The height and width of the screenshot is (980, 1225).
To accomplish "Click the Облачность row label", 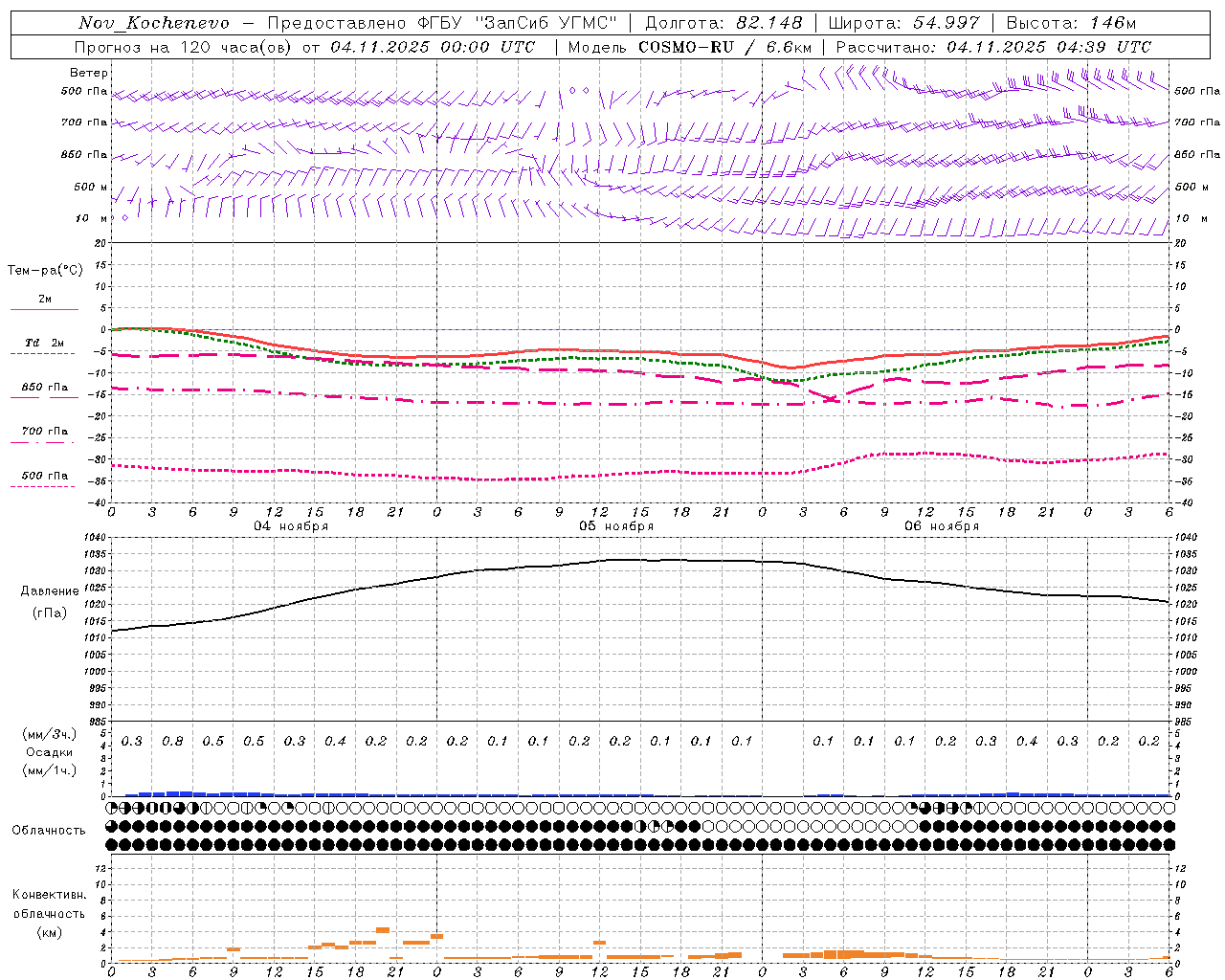I will pos(49,831).
